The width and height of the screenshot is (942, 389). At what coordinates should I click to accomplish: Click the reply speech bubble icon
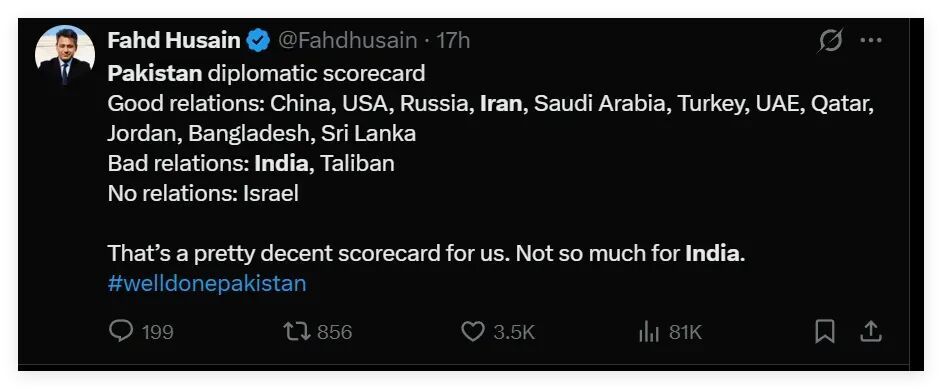(121, 331)
